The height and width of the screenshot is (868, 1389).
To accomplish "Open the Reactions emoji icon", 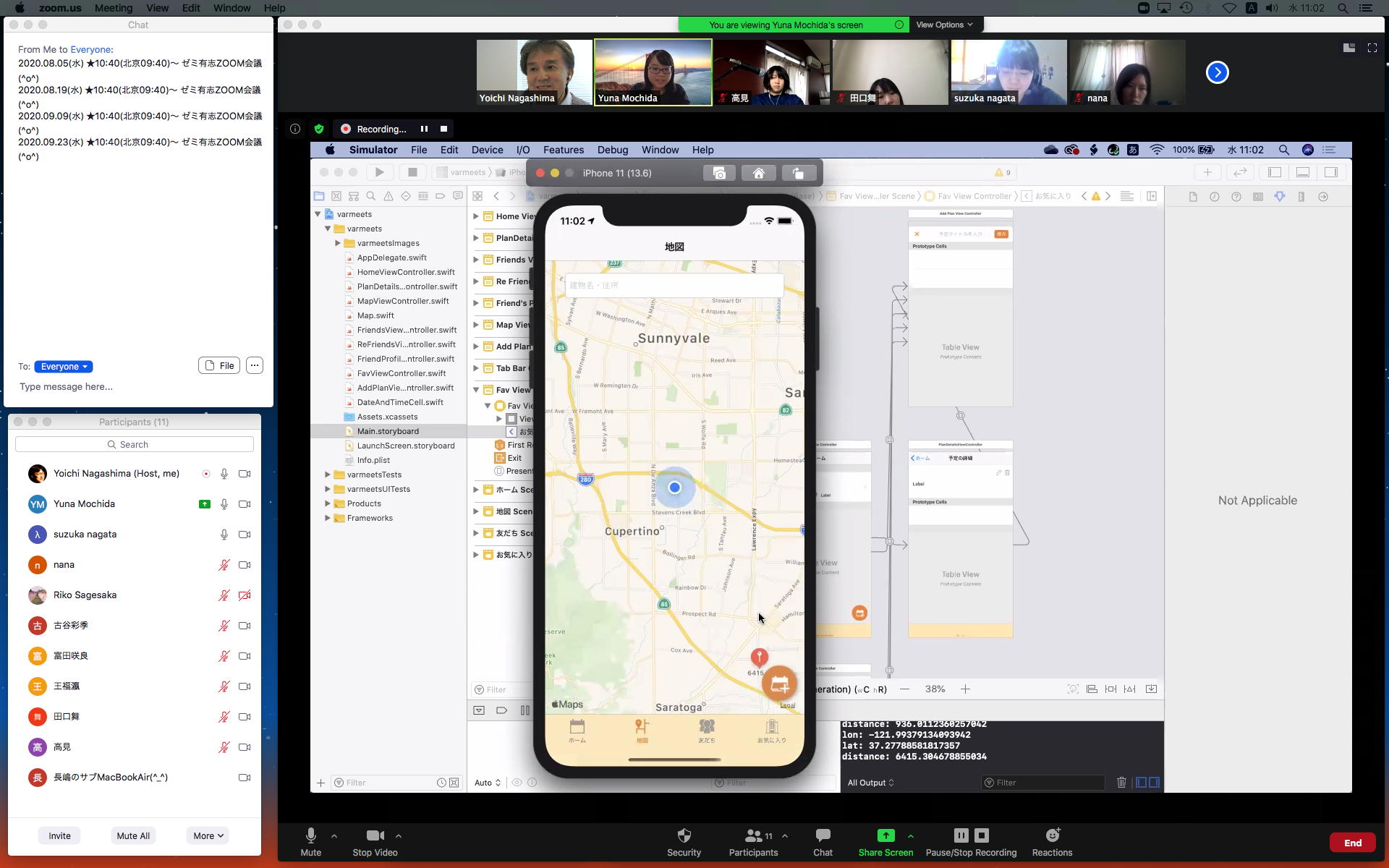I will (x=1052, y=835).
